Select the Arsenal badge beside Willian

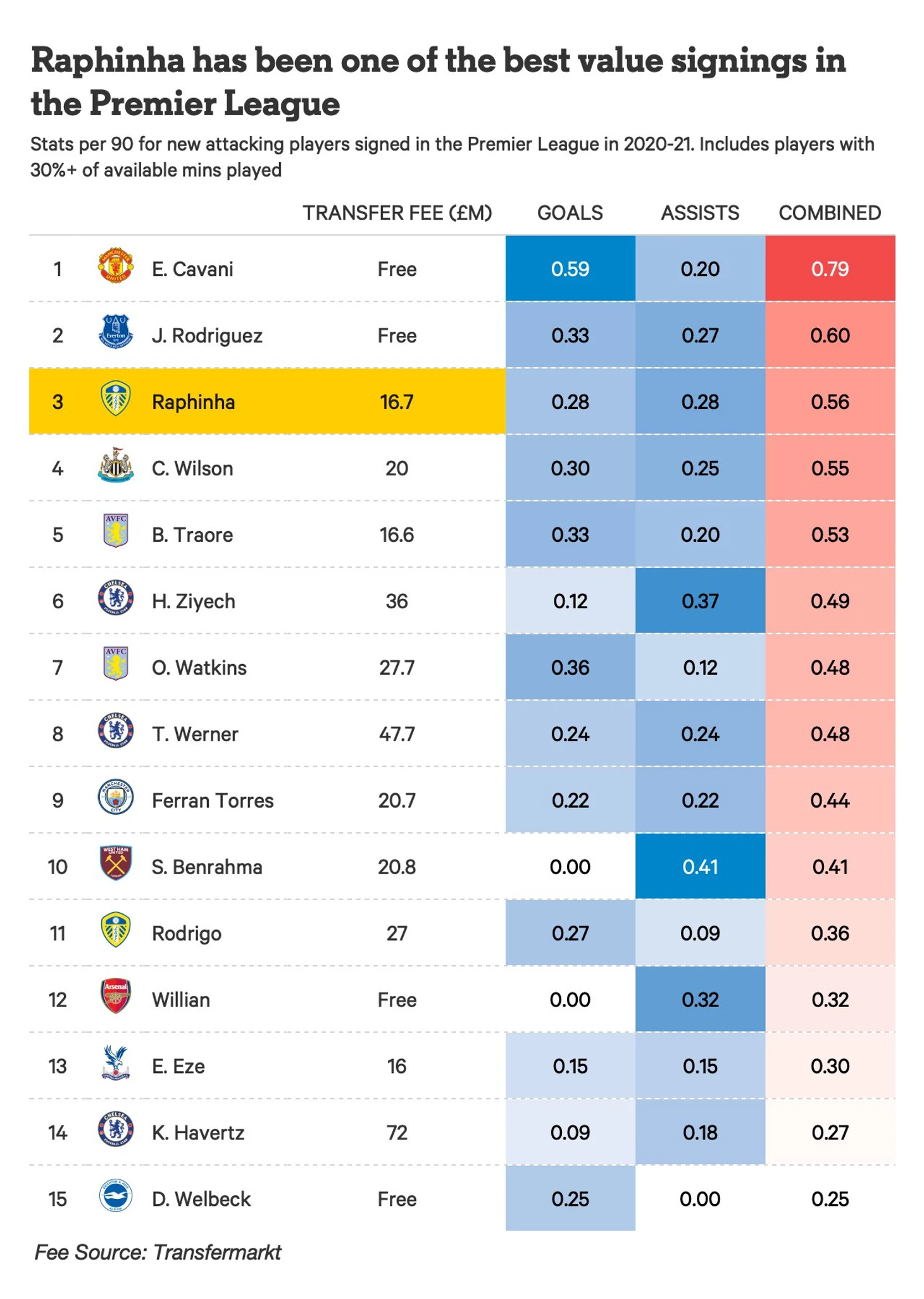coord(116,996)
